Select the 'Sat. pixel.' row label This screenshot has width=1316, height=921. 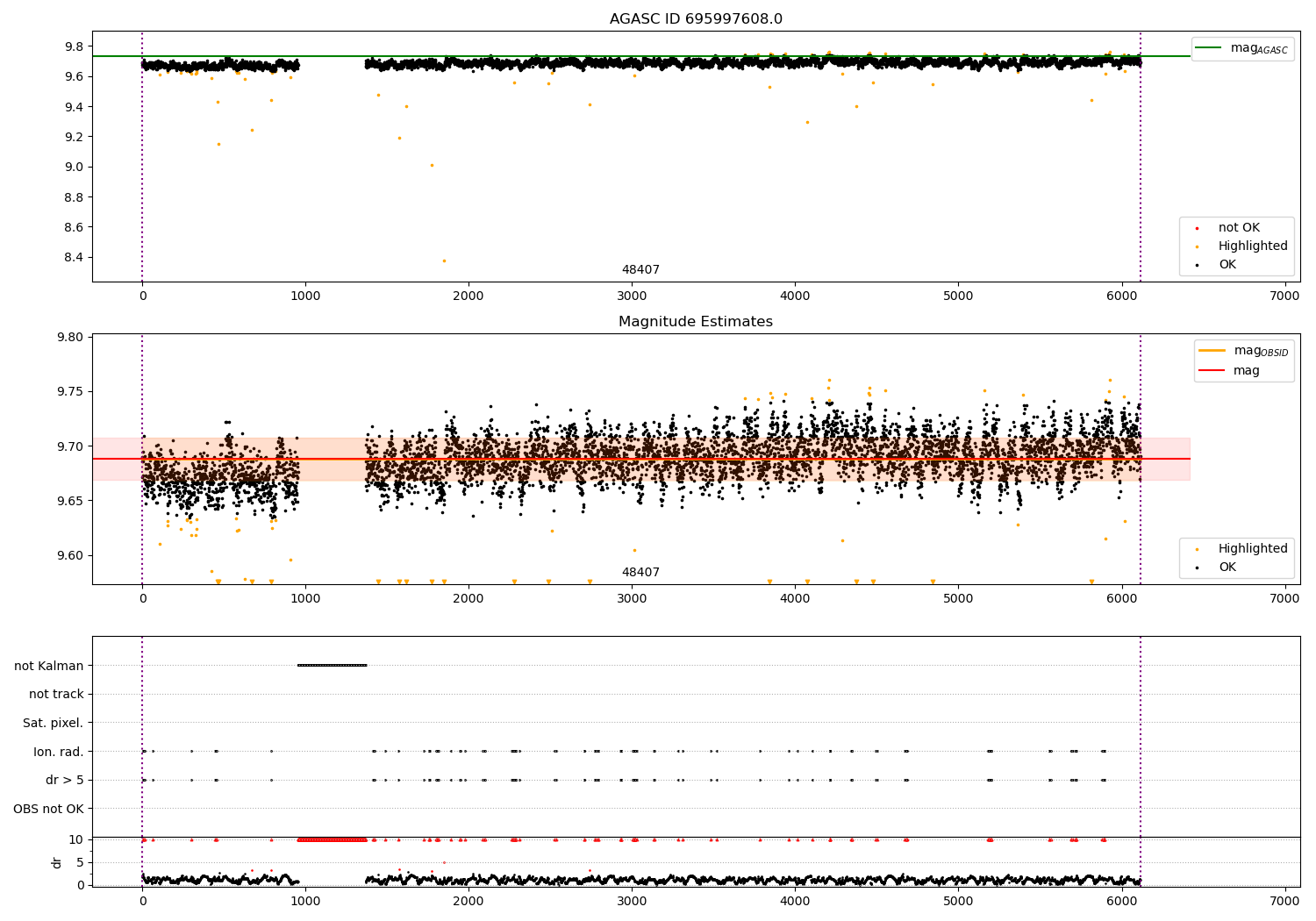54,723
